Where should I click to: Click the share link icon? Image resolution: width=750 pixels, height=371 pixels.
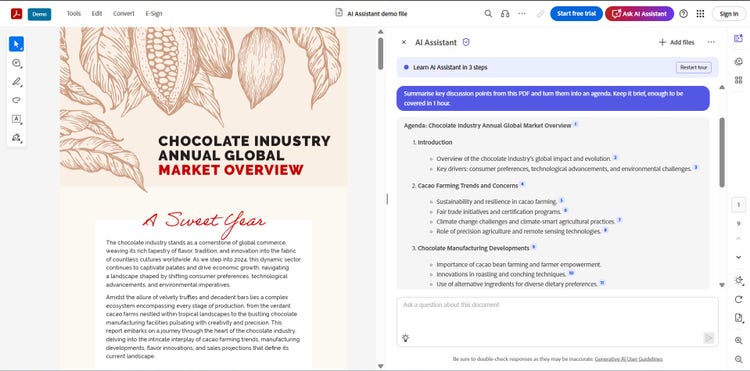pos(540,14)
